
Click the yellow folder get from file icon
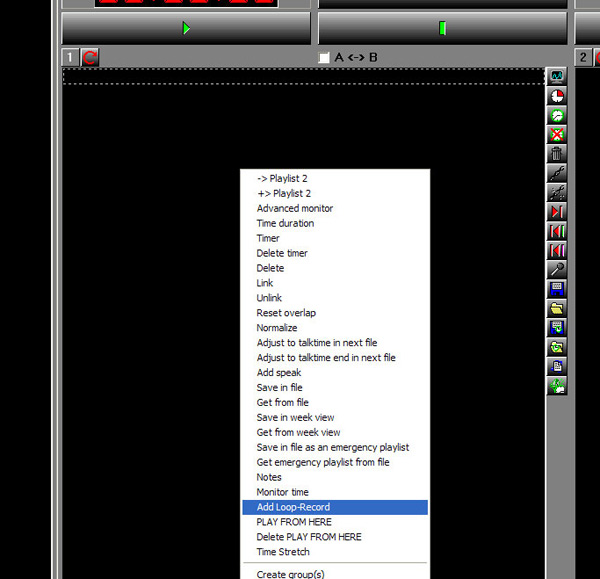click(557, 308)
